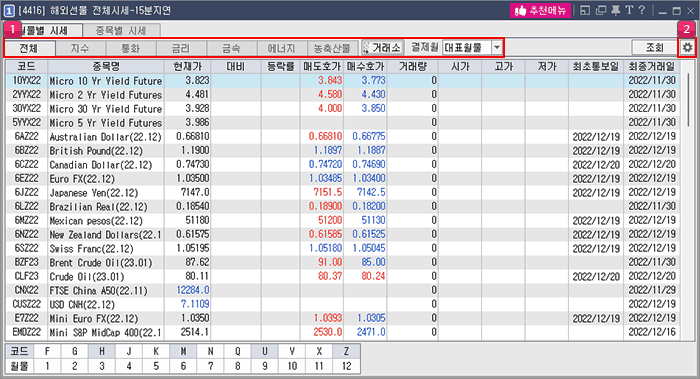The width and height of the screenshot is (700, 379).
Task: Select the Crude Oil(23.01) row
Action: click(343, 276)
